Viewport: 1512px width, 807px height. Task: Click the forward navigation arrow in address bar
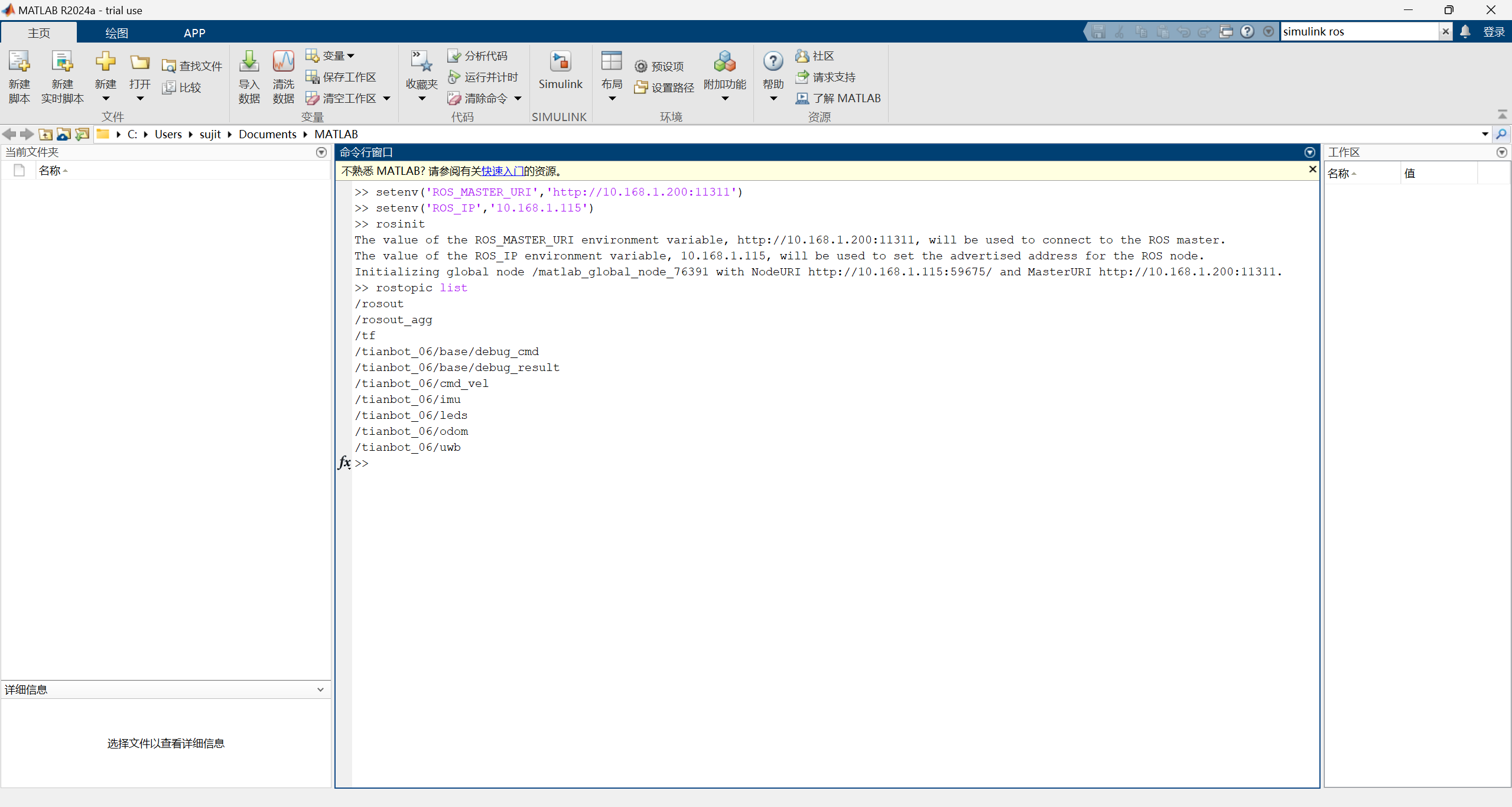[27, 134]
